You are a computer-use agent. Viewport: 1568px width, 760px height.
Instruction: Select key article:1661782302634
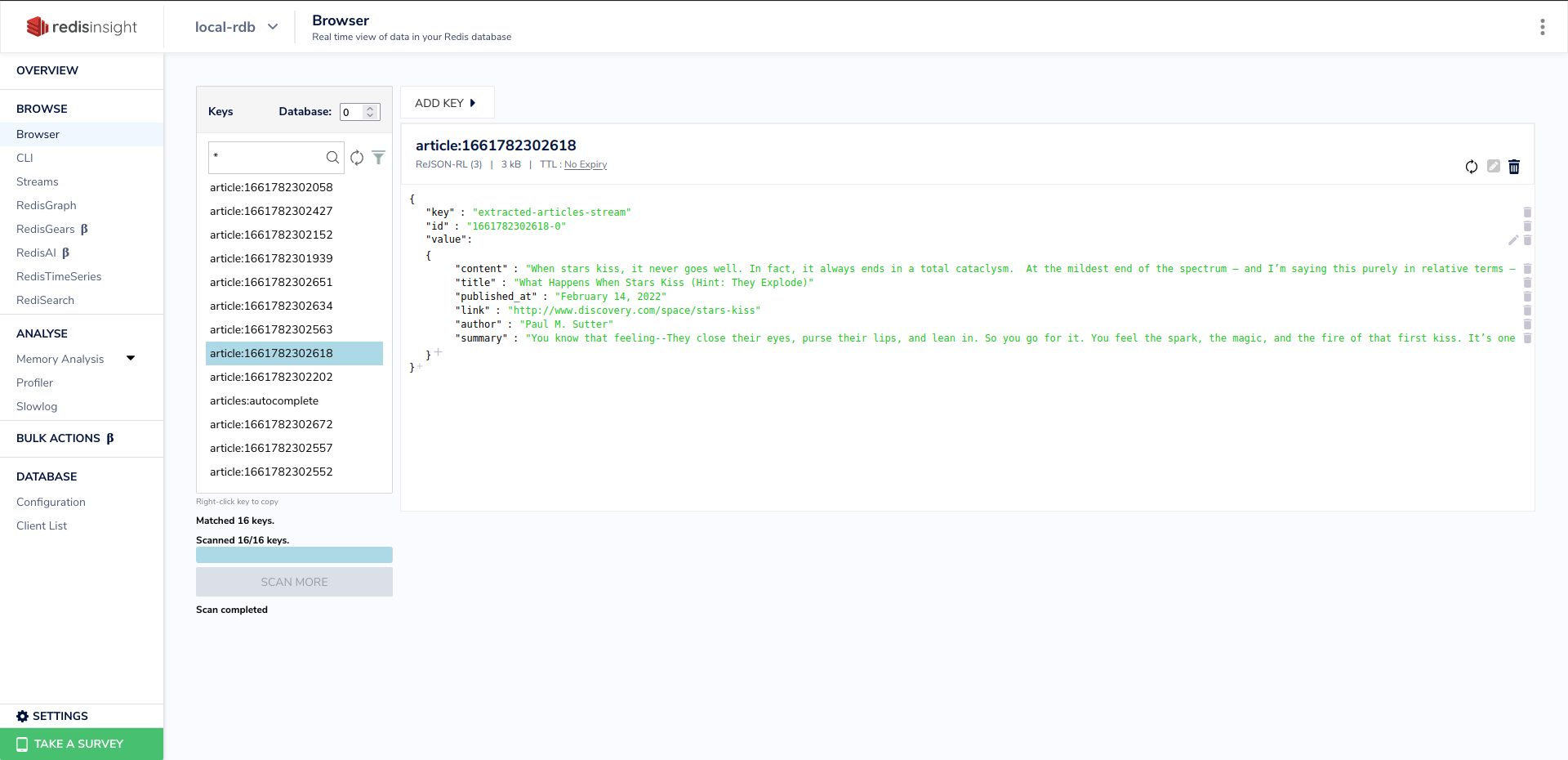(294, 306)
